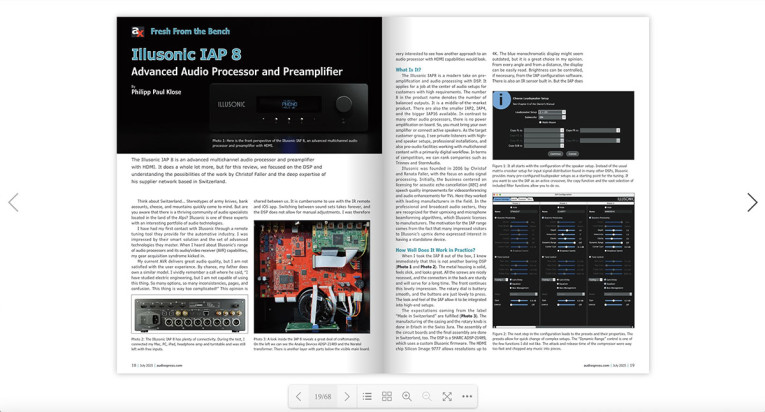Open the thumbnails grid view icon

pos(387,396)
